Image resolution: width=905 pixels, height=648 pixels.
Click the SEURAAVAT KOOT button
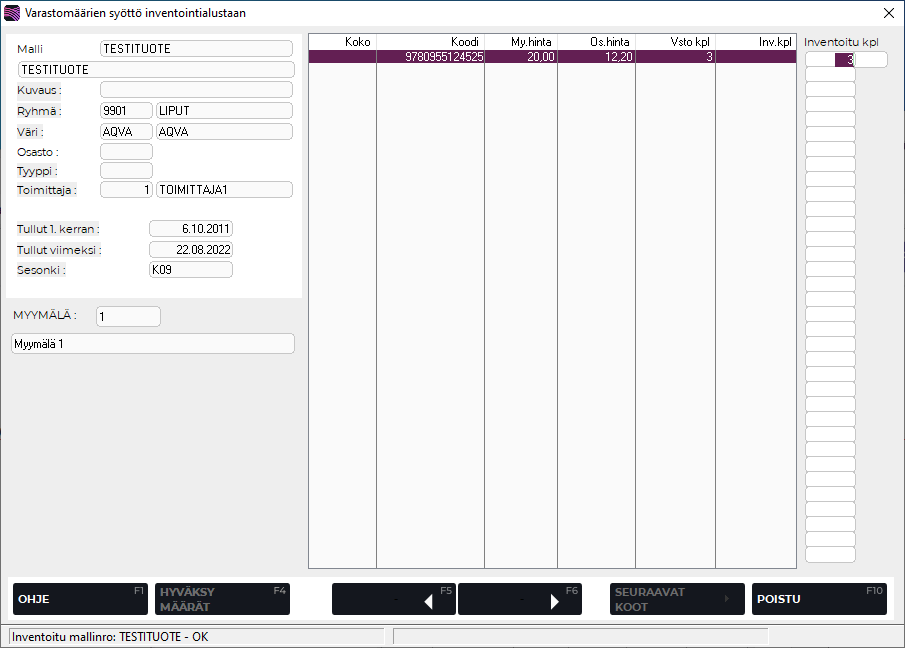coord(677,599)
